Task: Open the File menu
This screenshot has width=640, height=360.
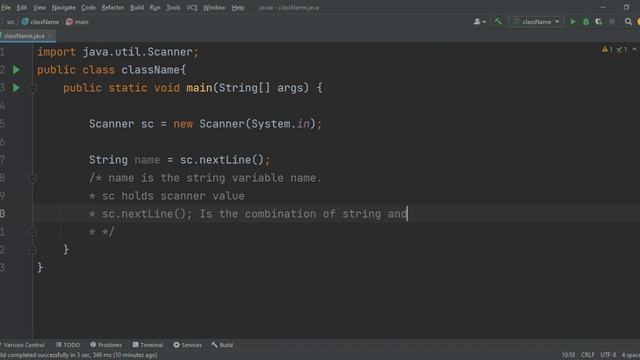Action: [6, 7]
